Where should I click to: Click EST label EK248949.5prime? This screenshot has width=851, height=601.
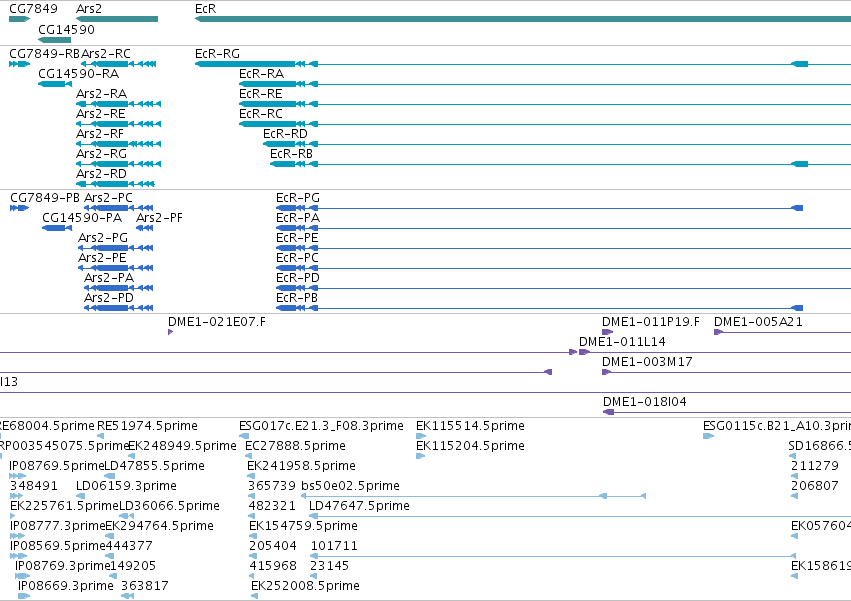pos(182,447)
